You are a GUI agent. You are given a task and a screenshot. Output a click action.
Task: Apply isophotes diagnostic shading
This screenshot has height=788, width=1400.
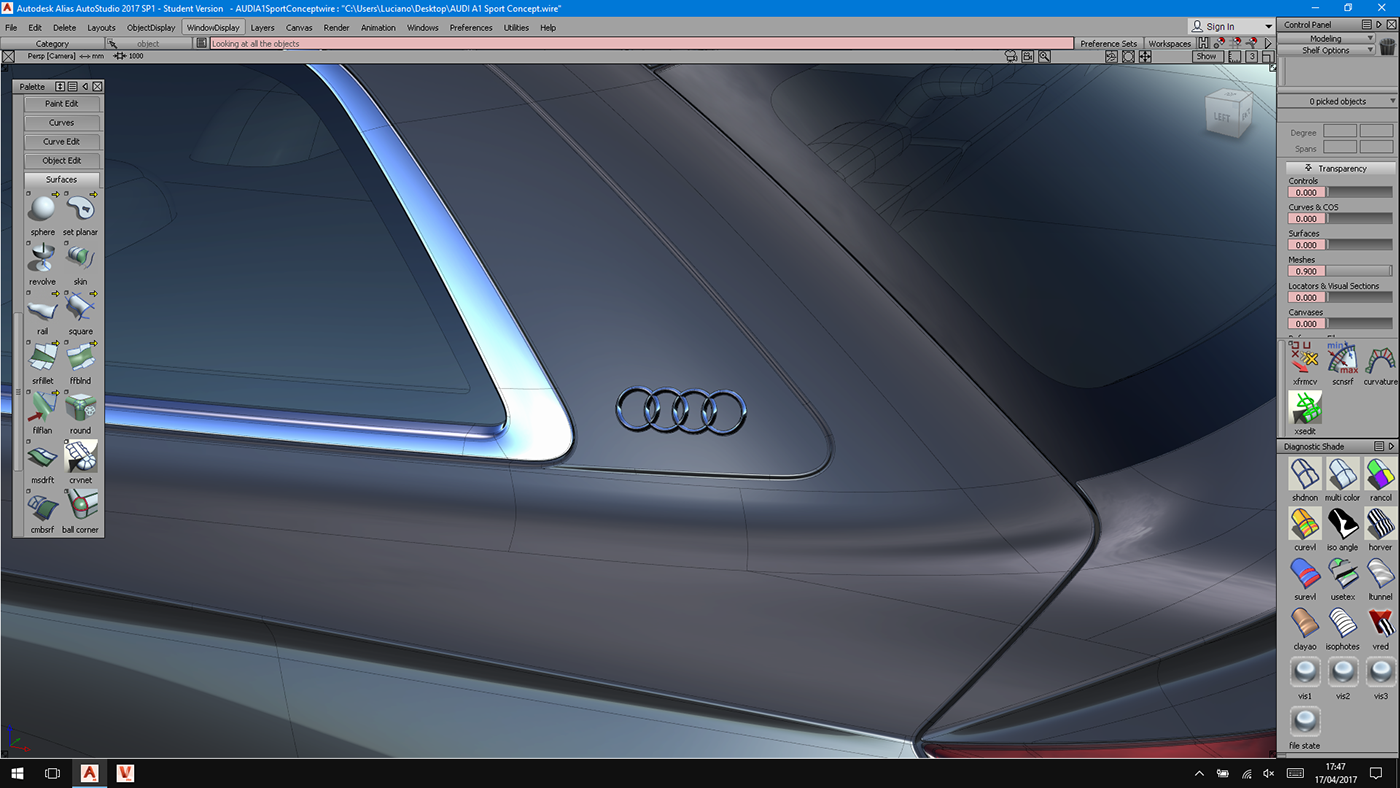coord(1343,623)
